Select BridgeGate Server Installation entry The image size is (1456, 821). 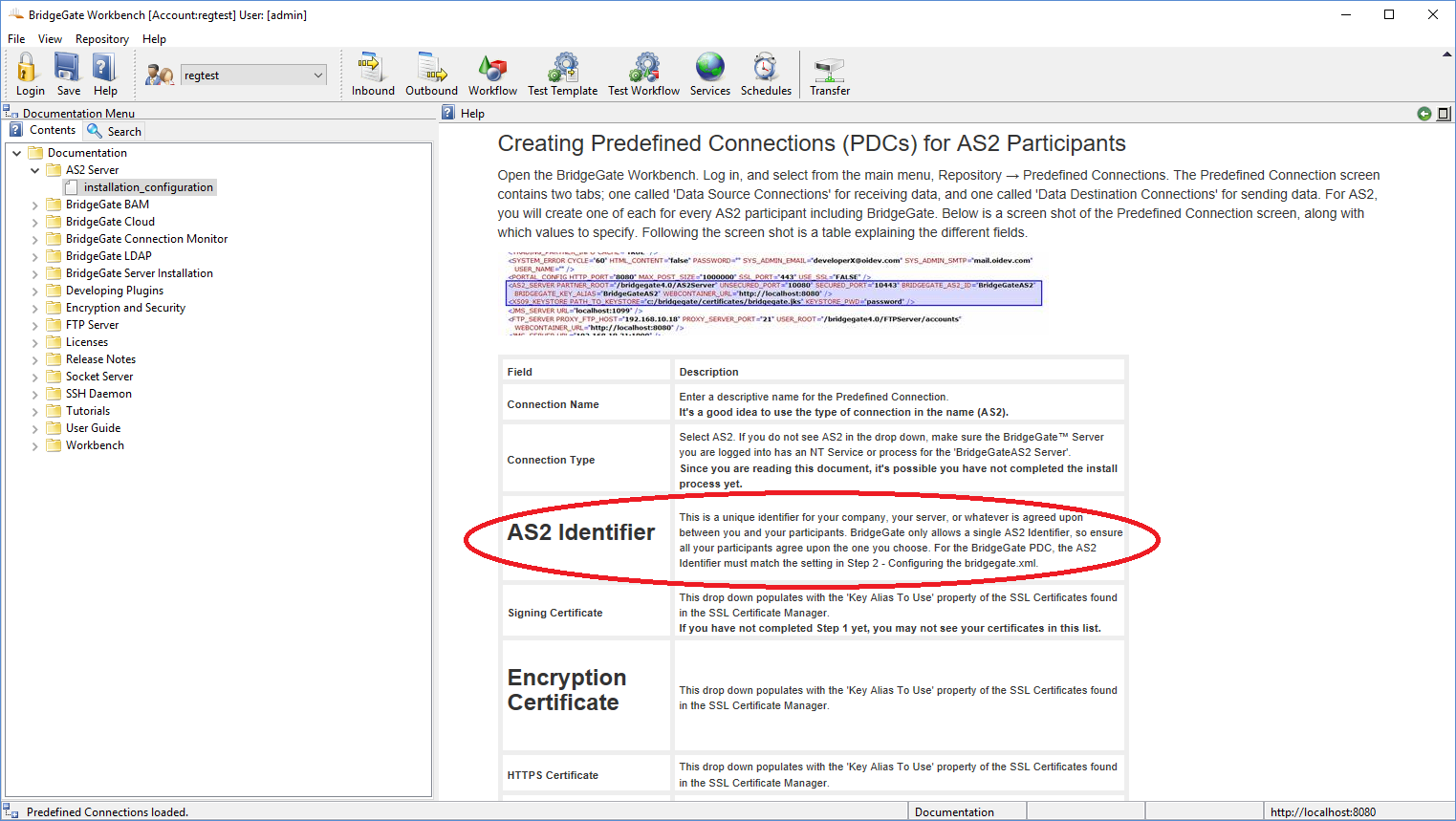point(139,273)
